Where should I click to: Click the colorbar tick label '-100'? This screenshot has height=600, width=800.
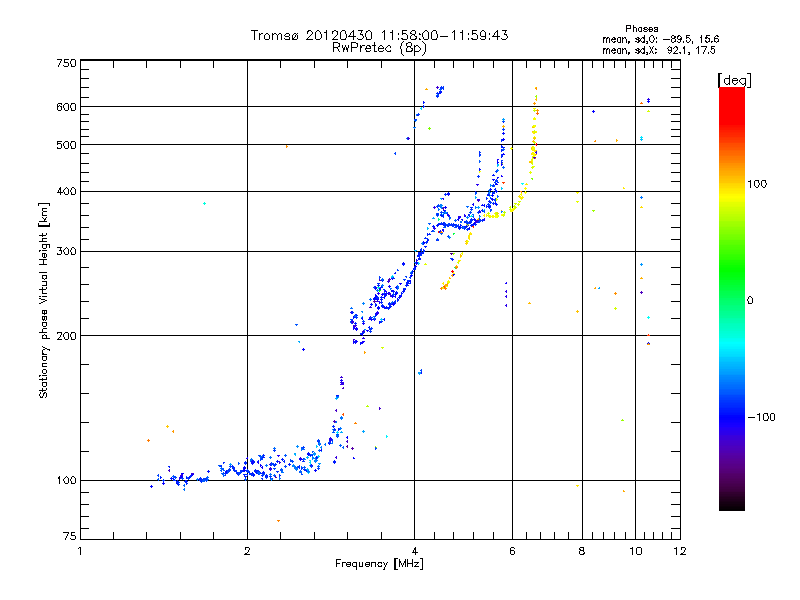761,417
